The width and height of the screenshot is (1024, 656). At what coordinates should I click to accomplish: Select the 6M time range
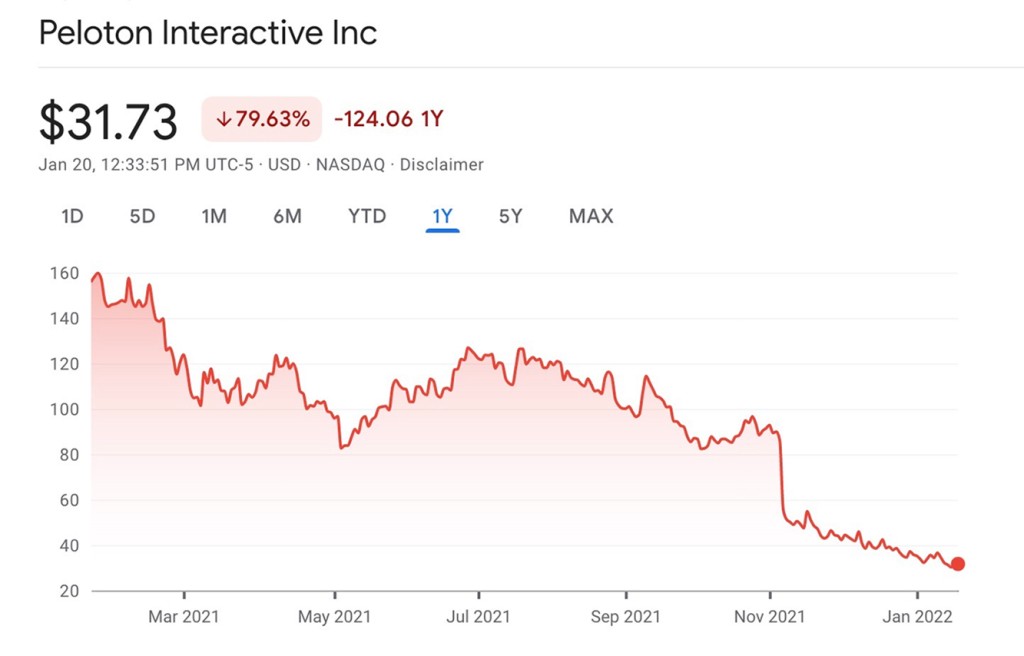pos(287,216)
